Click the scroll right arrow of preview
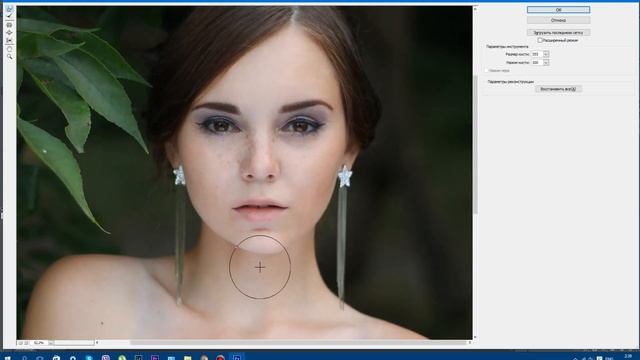Viewport: 640px width, 360px height. 469,343
